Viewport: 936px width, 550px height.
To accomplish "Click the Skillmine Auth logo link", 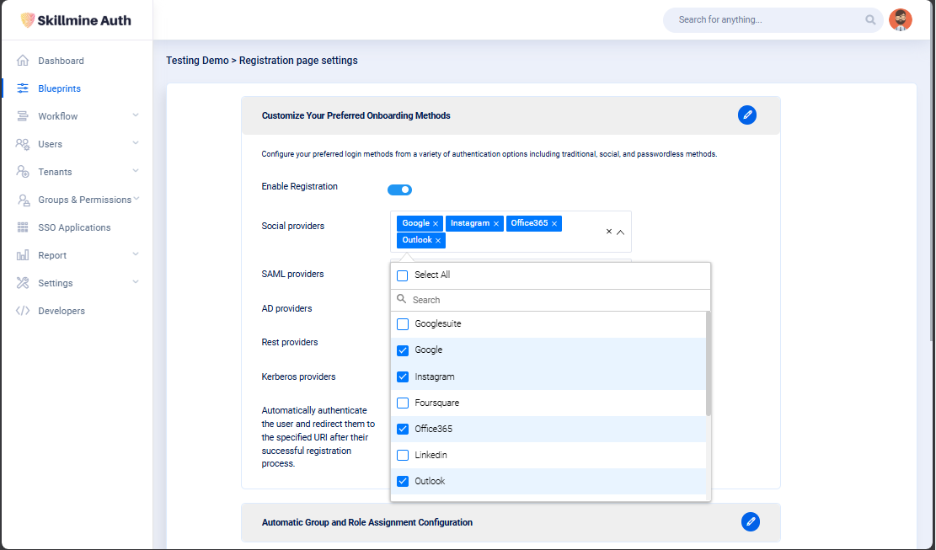I will point(76,20).
